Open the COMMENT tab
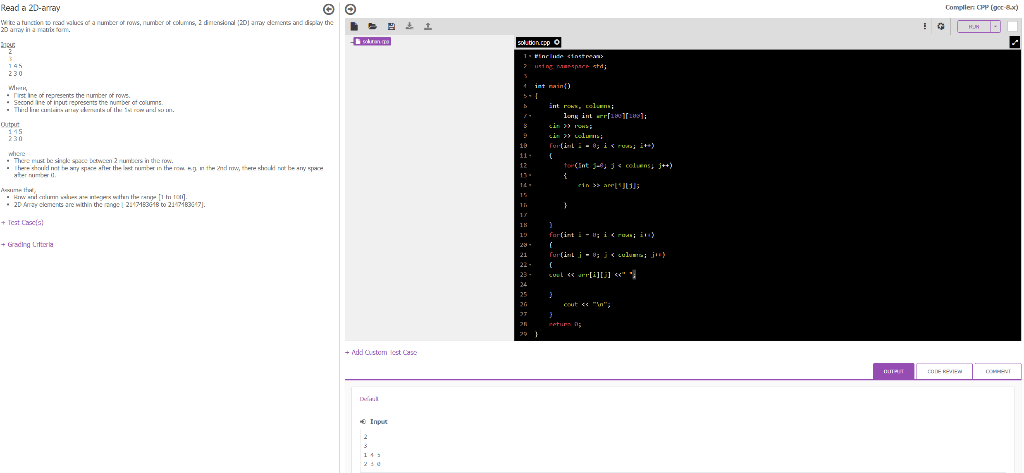The image size is (1024, 473). 997,371
